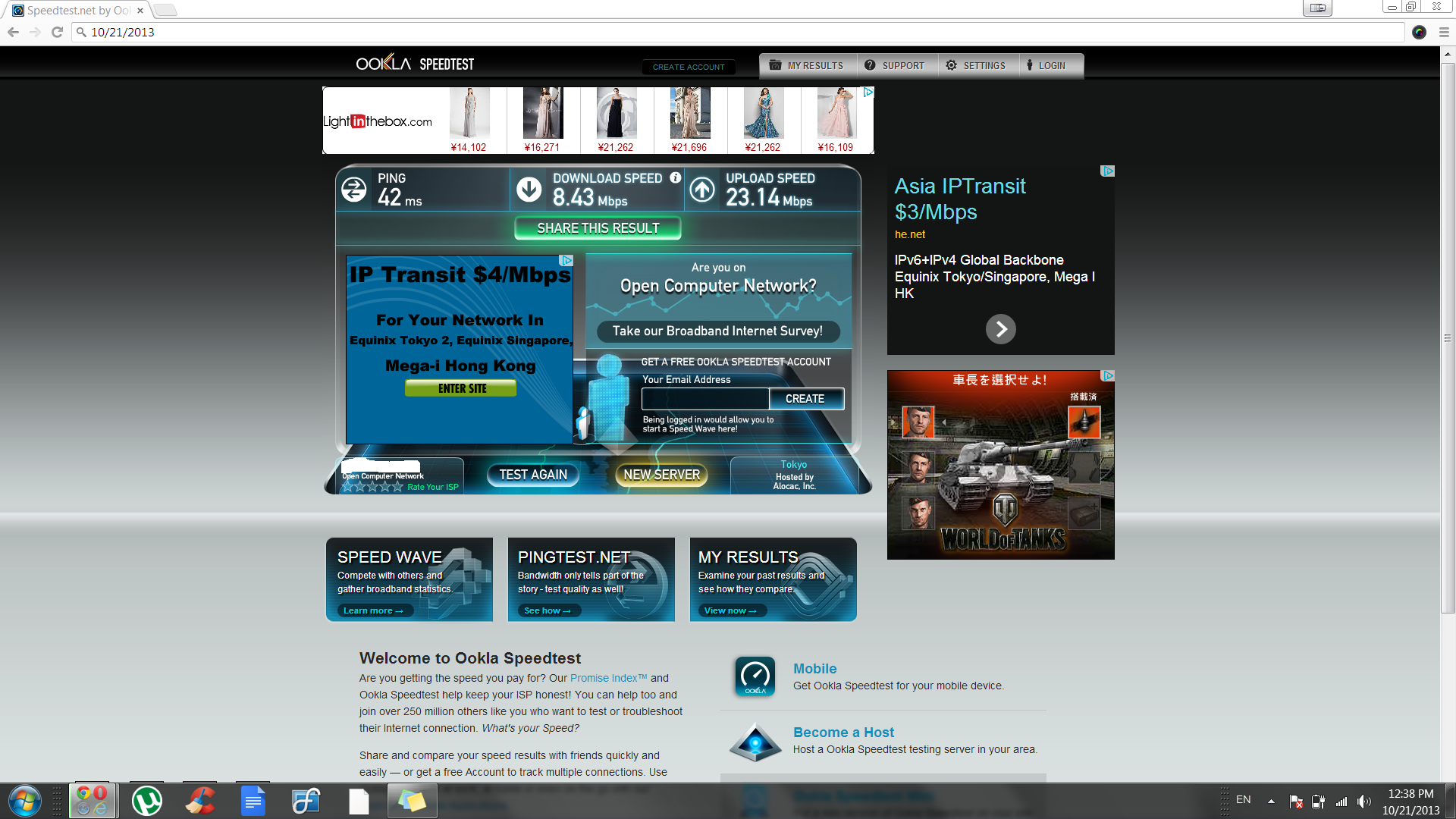Click the he.net ad link
Image resolution: width=1456 pixels, height=819 pixels.
coord(909,234)
